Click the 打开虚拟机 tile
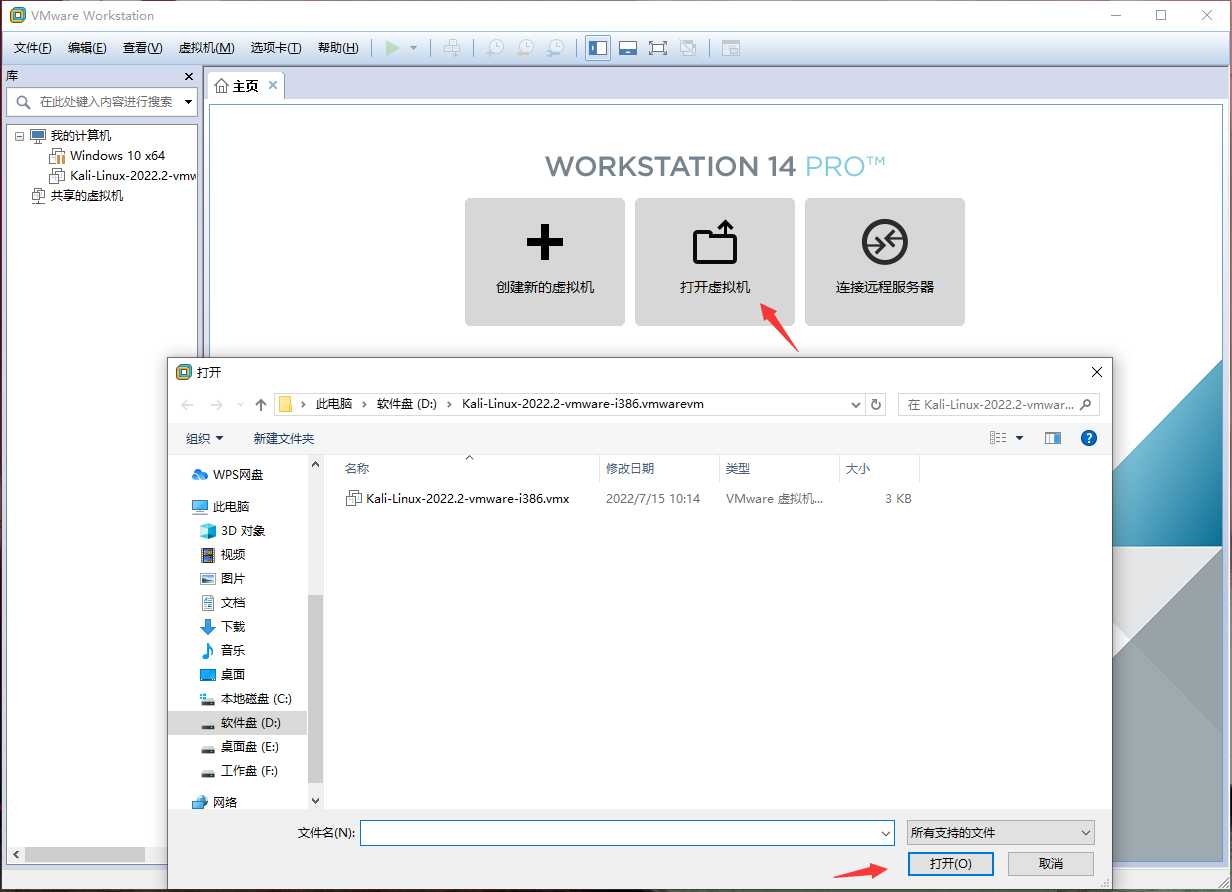This screenshot has height=892, width=1232. [x=715, y=262]
